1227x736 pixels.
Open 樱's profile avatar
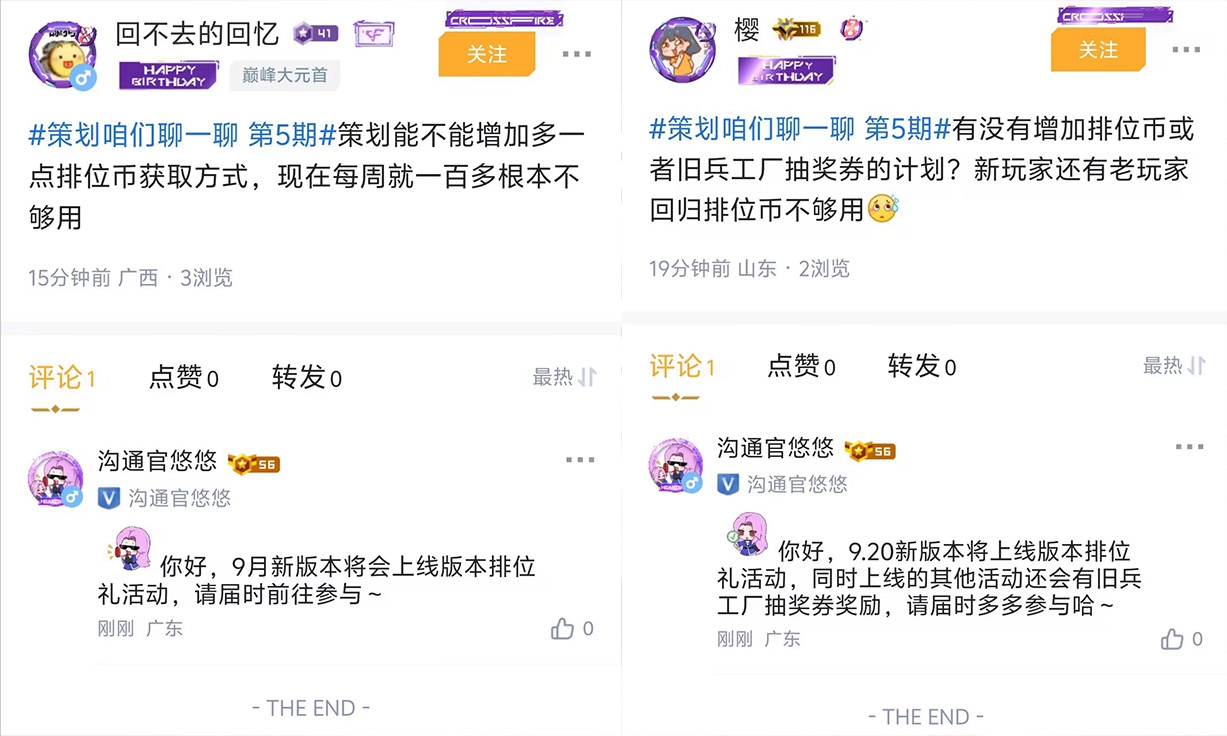[682, 49]
